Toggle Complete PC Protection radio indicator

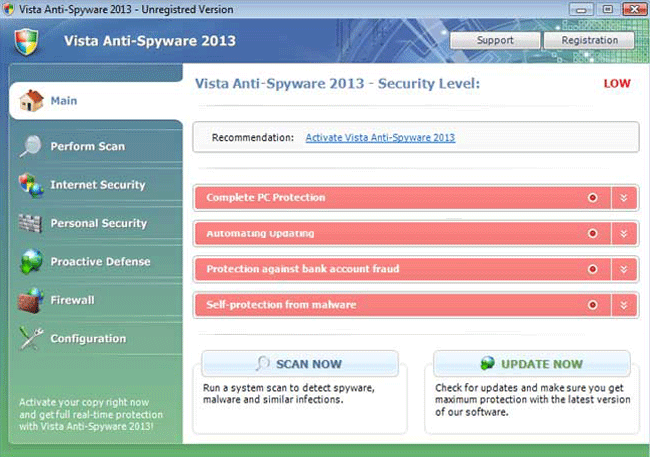[x=592, y=198]
